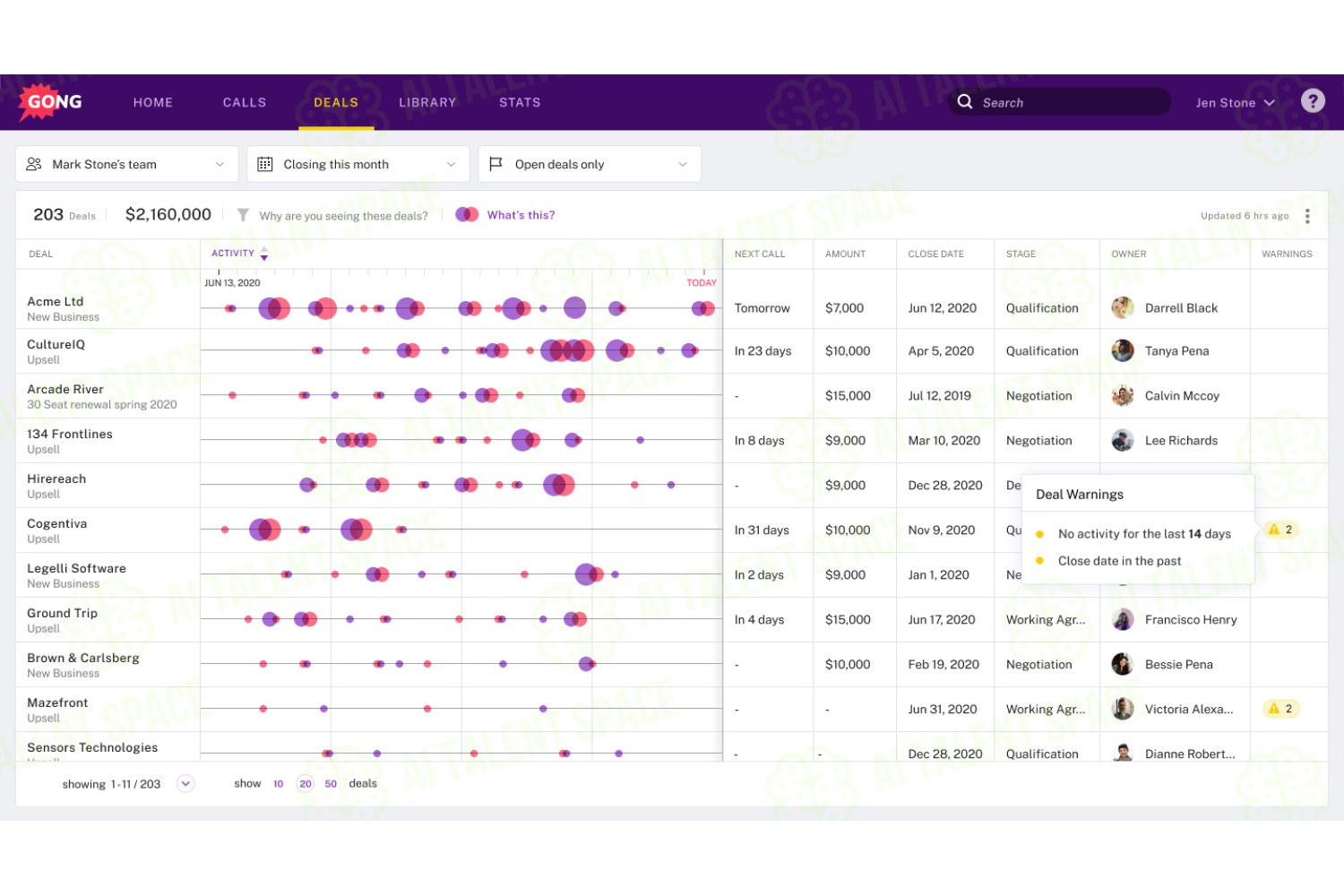Click the Deal column header

(x=40, y=254)
